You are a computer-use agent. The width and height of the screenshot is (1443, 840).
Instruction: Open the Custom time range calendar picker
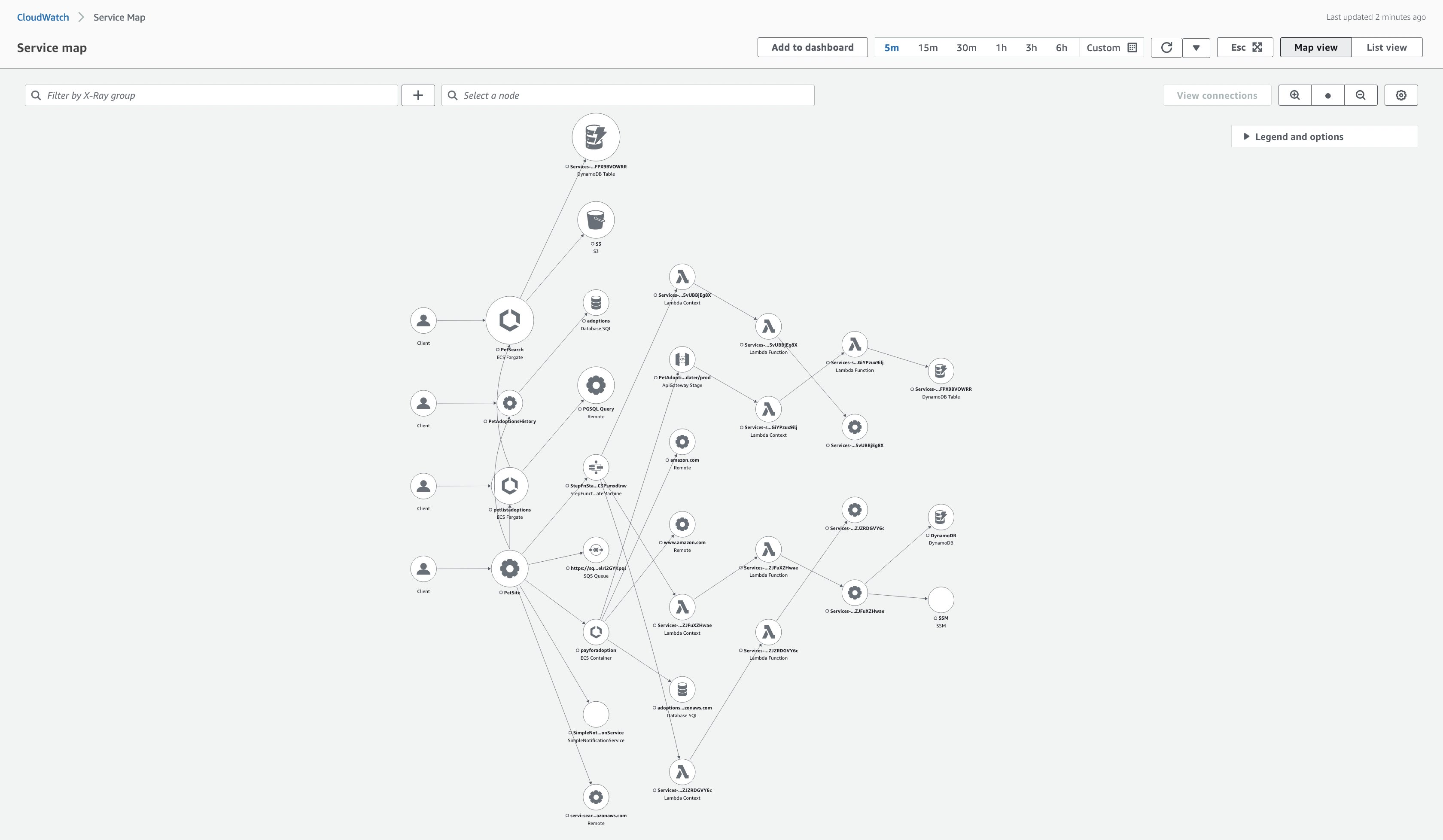coord(1132,48)
